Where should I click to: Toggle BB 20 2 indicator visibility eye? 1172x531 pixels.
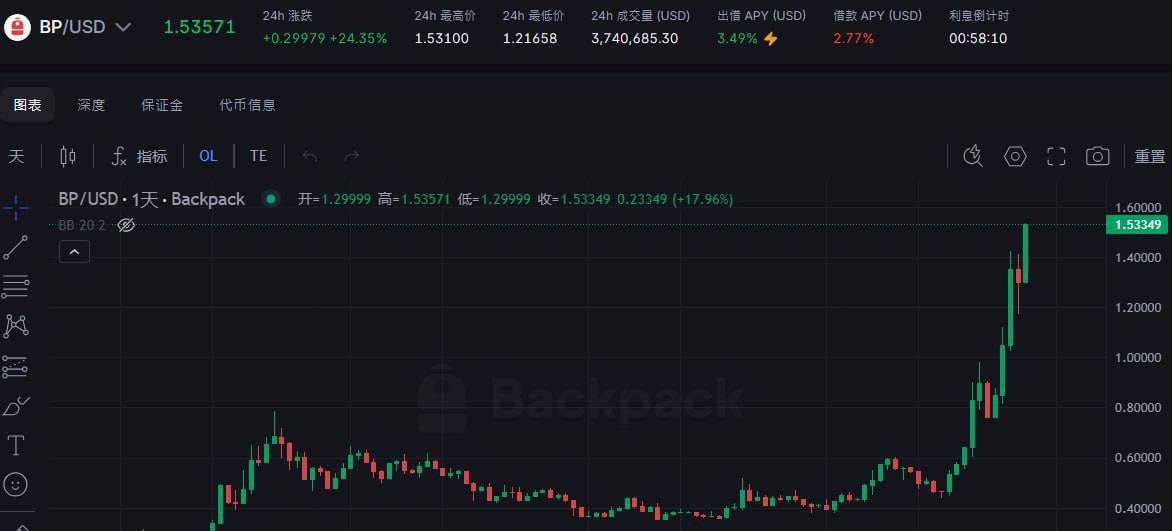pyautogui.click(x=126, y=225)
